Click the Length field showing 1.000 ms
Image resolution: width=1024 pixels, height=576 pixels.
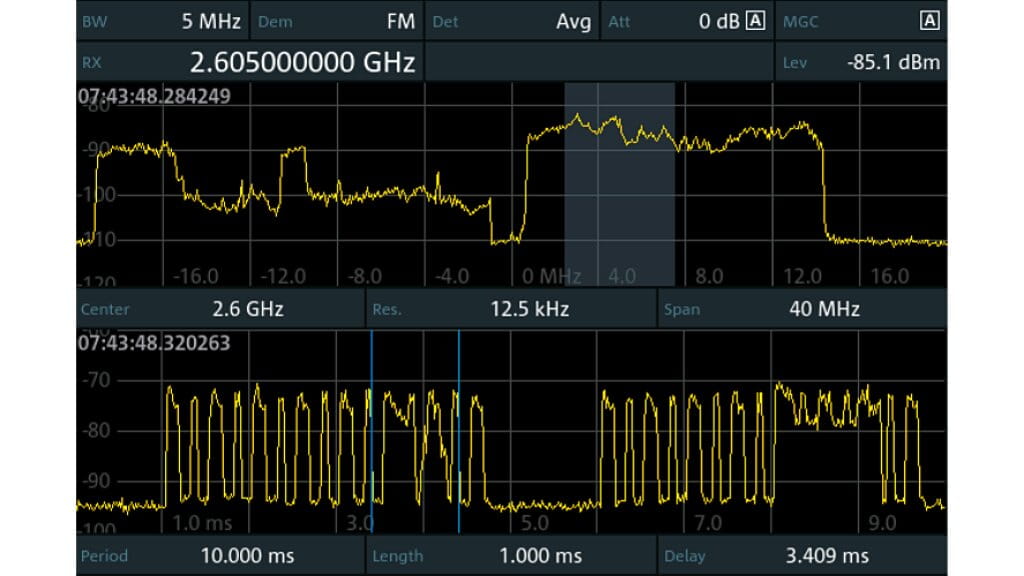510,555
